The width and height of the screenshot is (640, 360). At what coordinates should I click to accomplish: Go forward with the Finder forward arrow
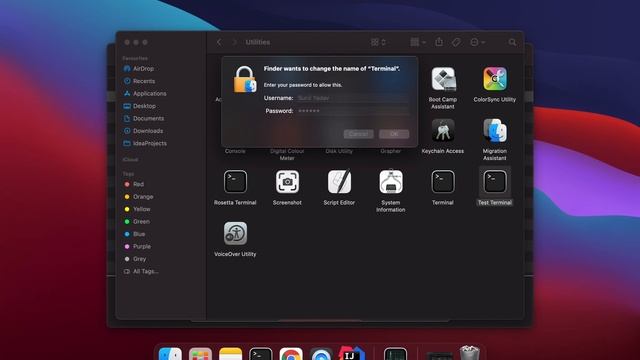(234, 42)
